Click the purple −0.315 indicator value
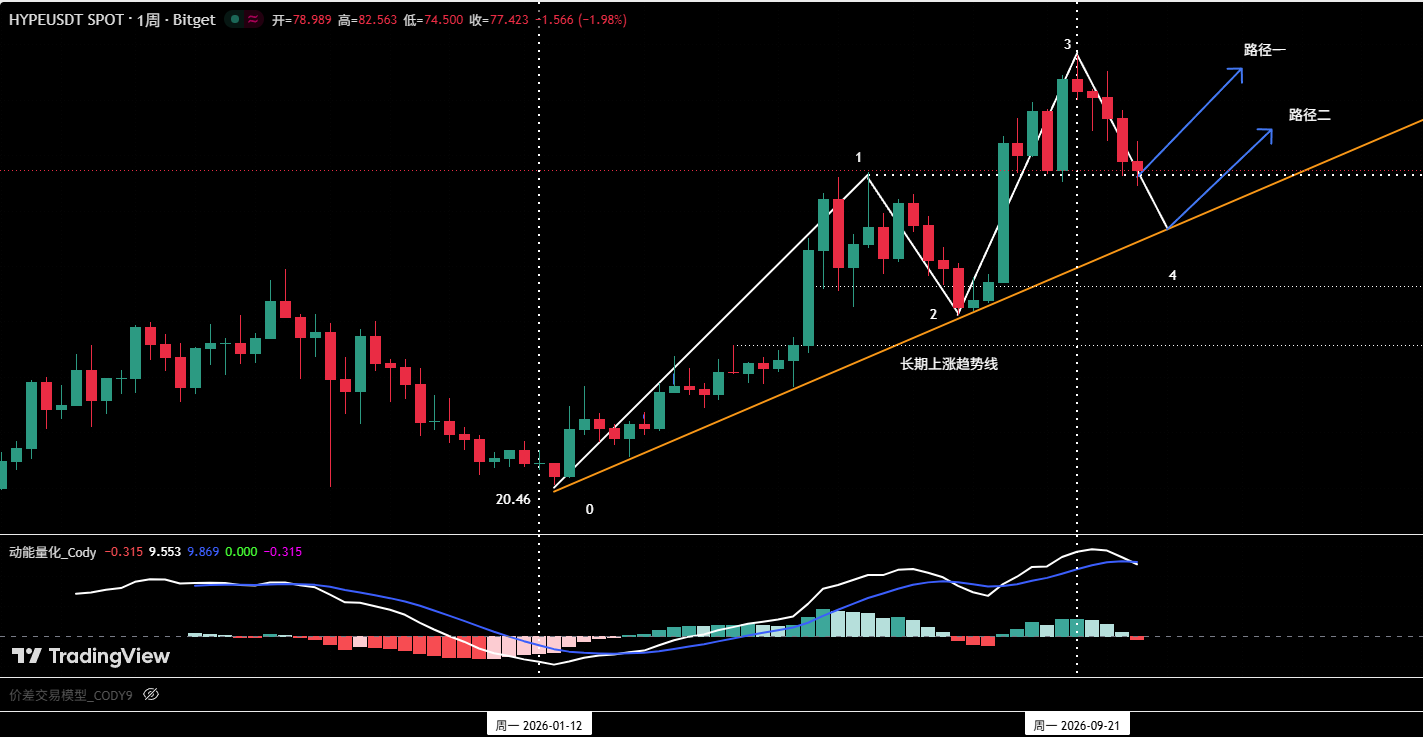This screenshot has width=1423, height=737. [283, 552]
